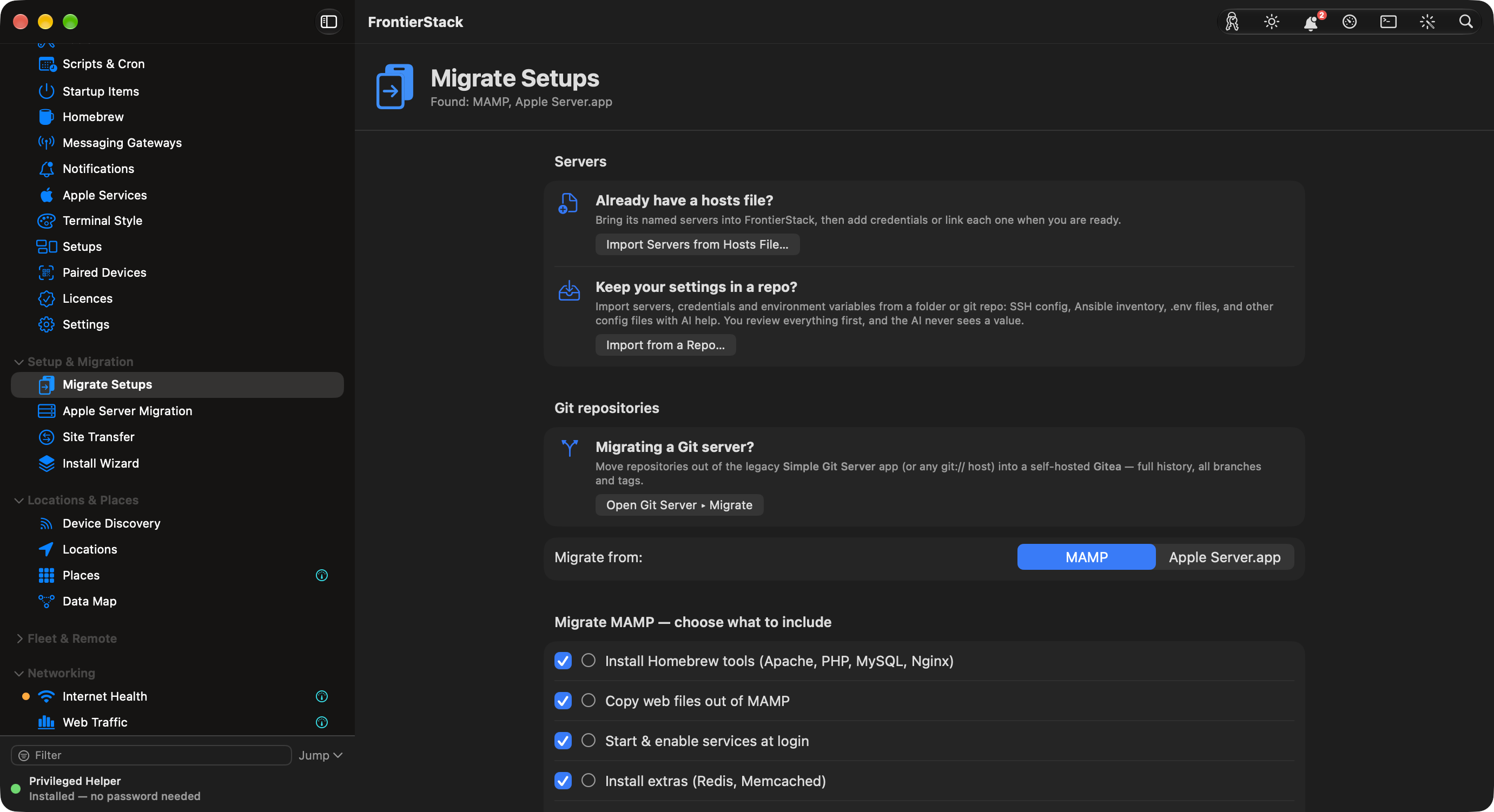
Task: Open the notifications bell in toolbar
Action: [x=1310, y=22]
